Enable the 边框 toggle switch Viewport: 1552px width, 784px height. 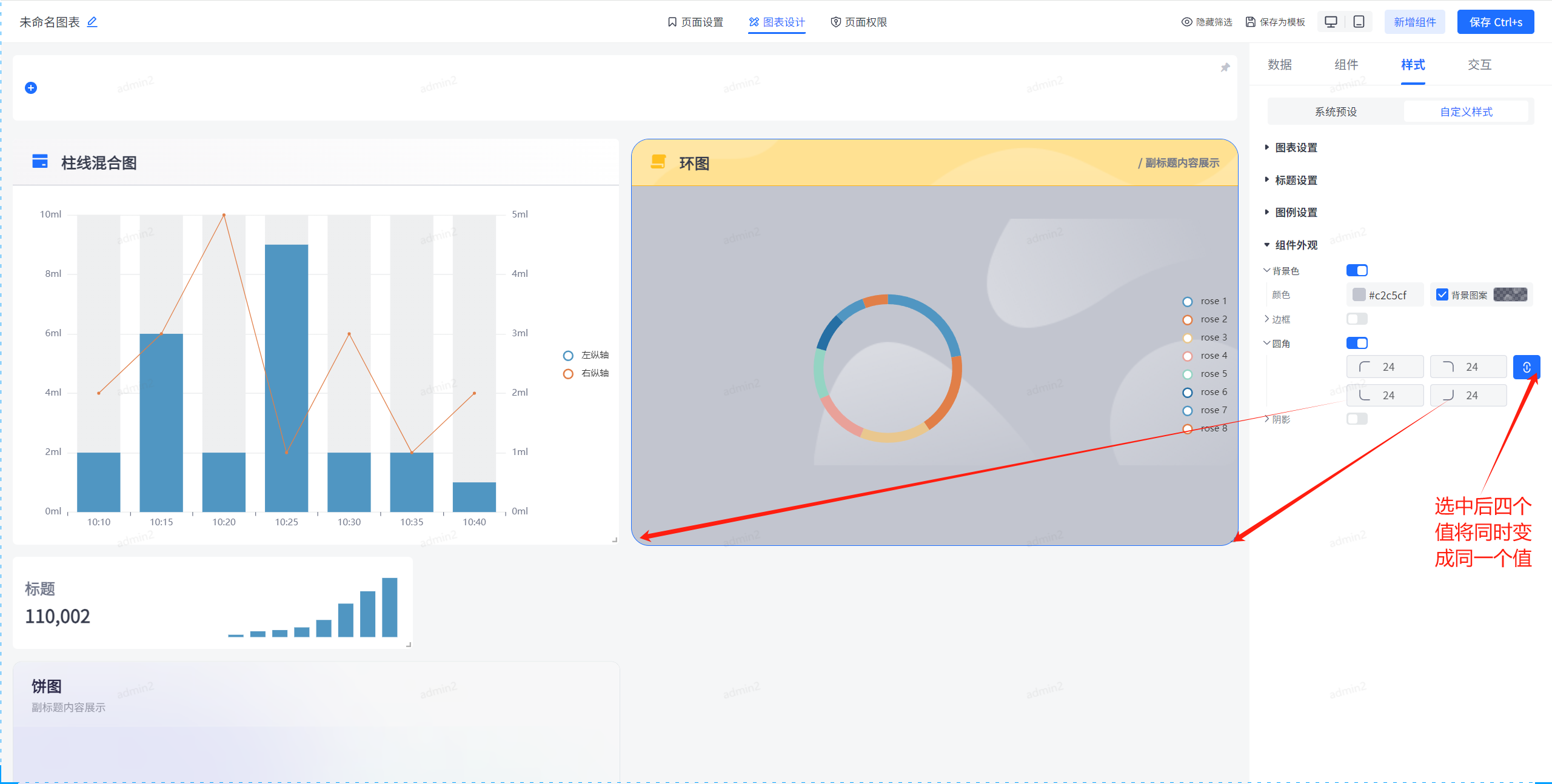point(1357,319)
